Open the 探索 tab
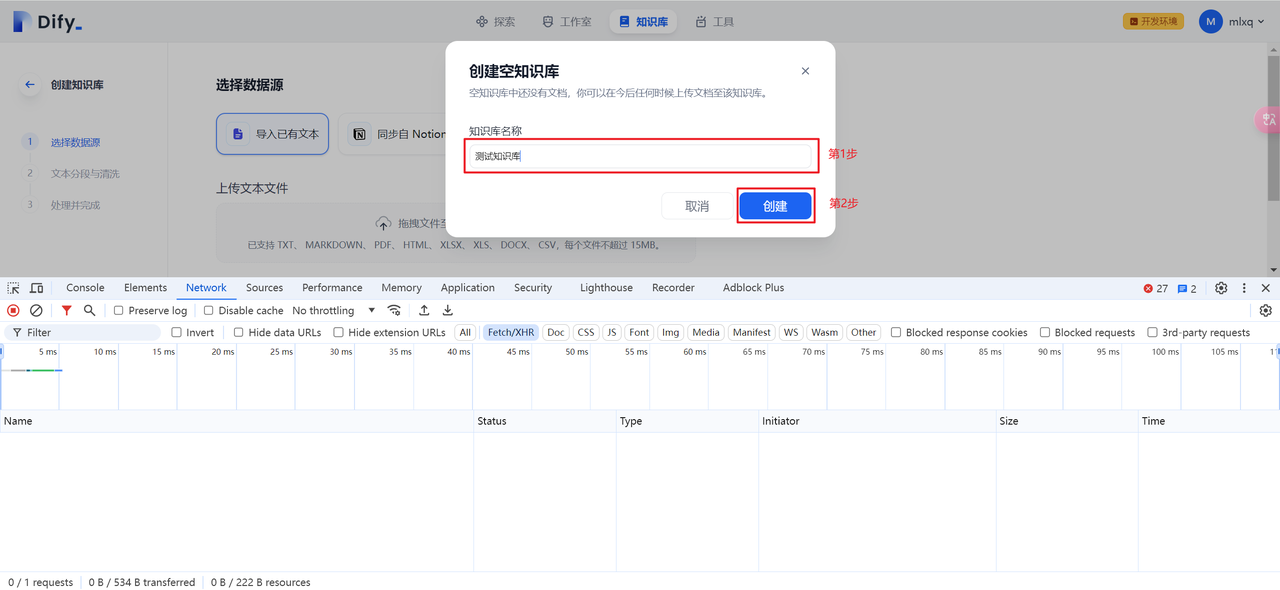Viewport: 1280px width, 590px height. tap(496, 21)
